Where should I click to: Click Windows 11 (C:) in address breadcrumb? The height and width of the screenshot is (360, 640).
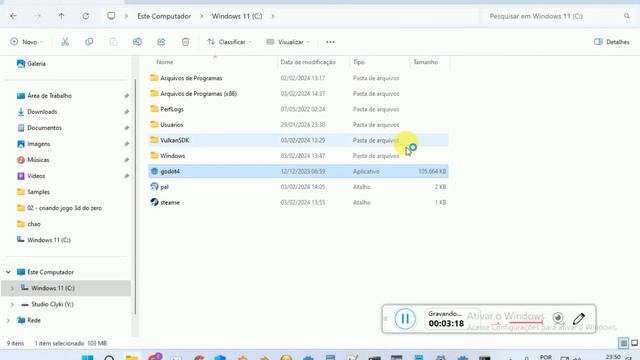237,16
